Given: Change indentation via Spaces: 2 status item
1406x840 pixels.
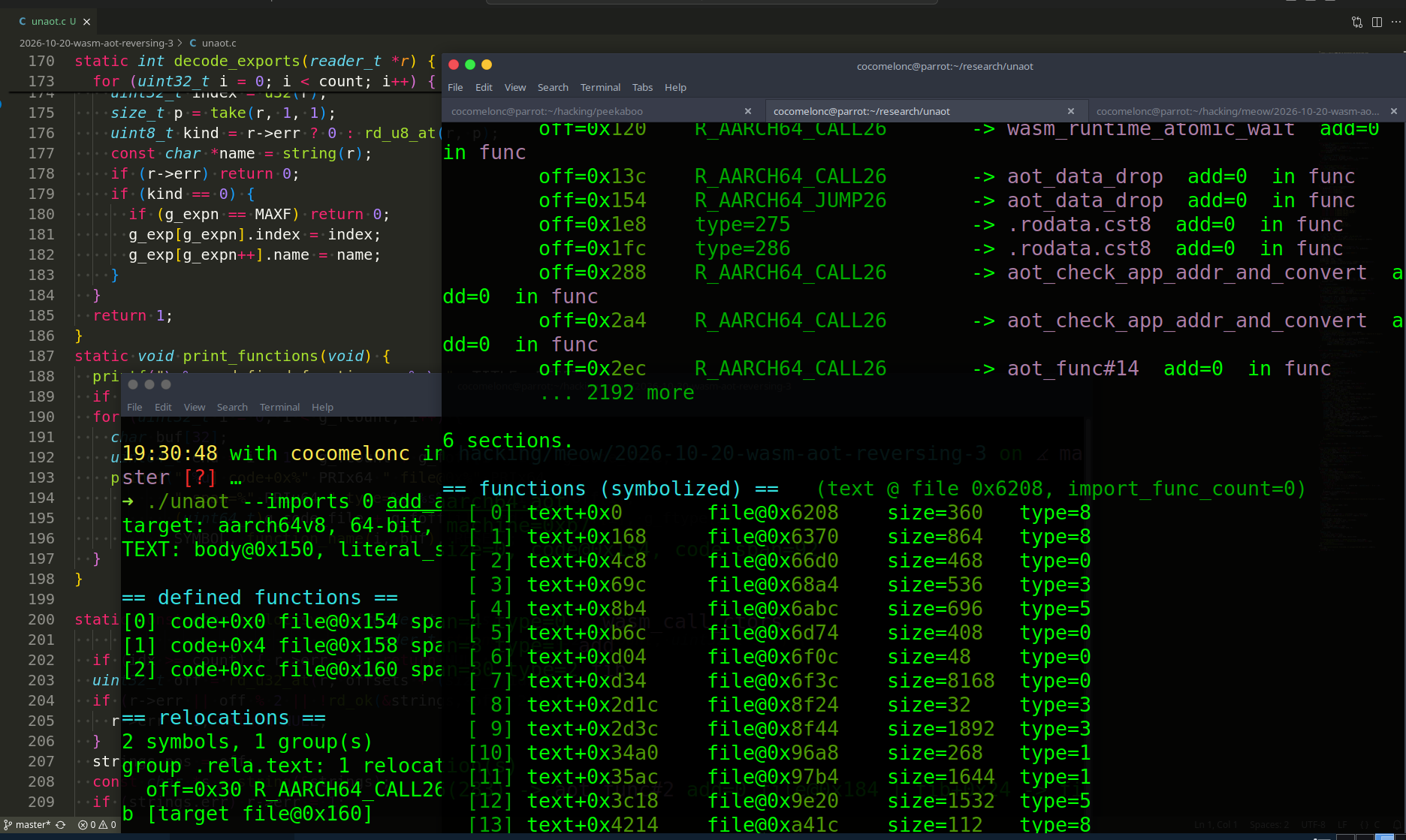Looking at the screenshot, I should (x=1269, y=824).
